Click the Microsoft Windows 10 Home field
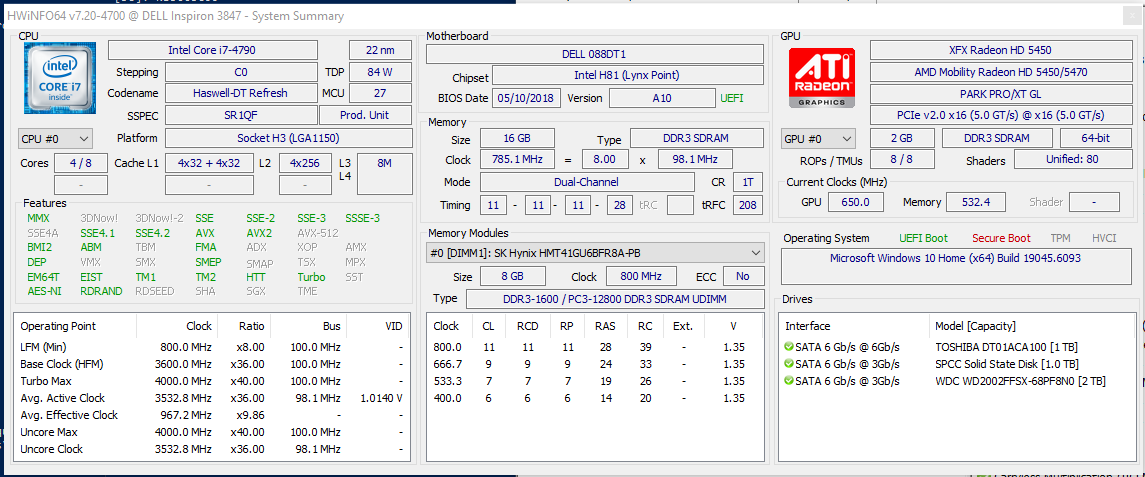 click(957, 258)
